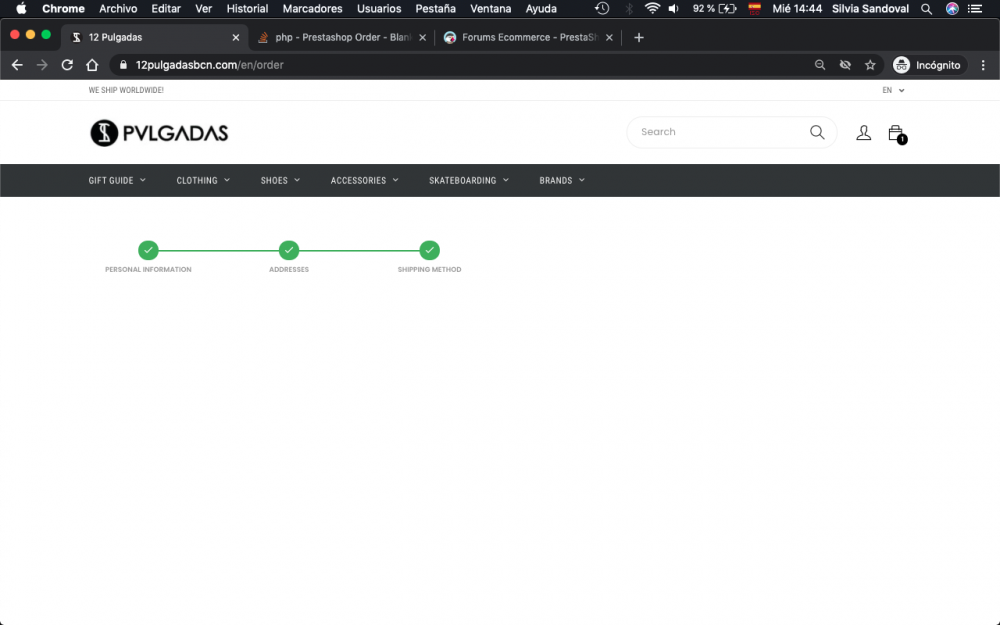Click the Shipping Method step checkmark
This screenshot has height=625, width=1000.
[429, 251]
